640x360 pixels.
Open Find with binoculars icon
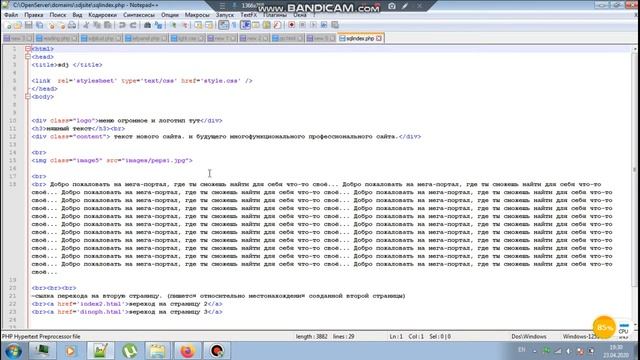pyautogui.click(x=147, y=25)
